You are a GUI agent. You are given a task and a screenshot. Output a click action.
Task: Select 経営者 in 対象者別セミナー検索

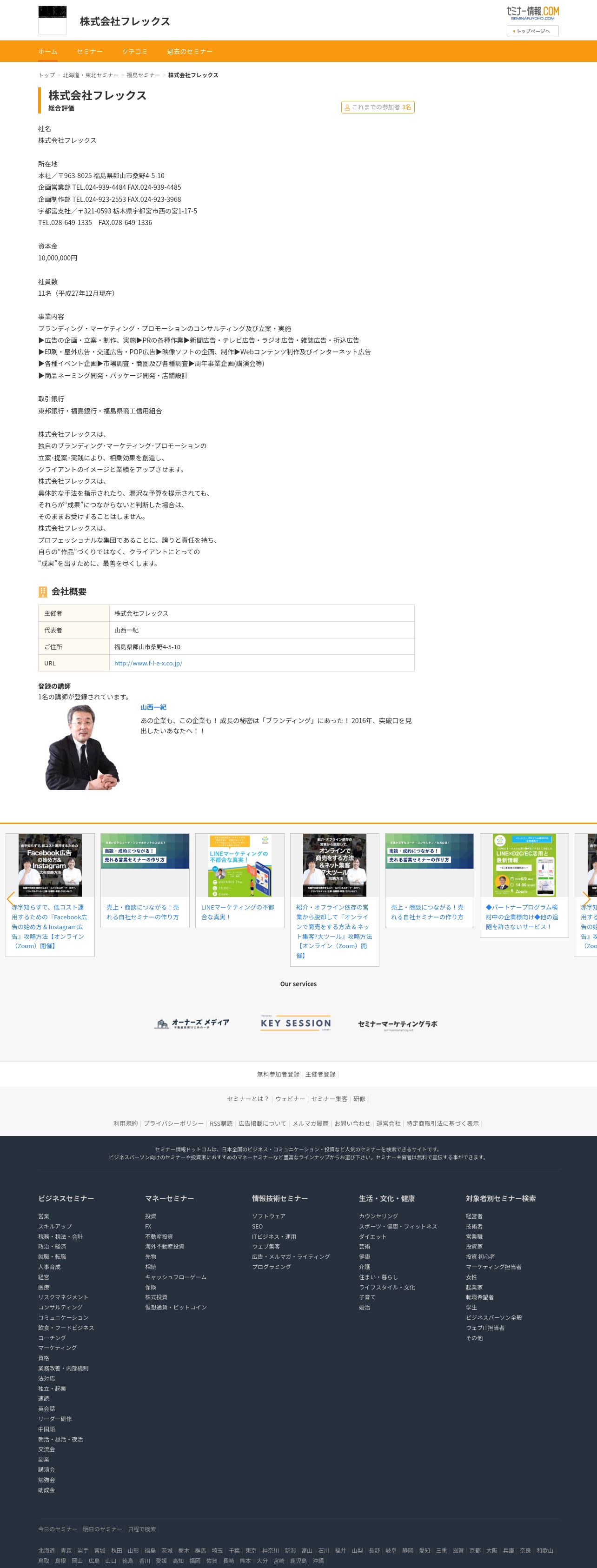pyautogui.click(x=474, y=1216)
